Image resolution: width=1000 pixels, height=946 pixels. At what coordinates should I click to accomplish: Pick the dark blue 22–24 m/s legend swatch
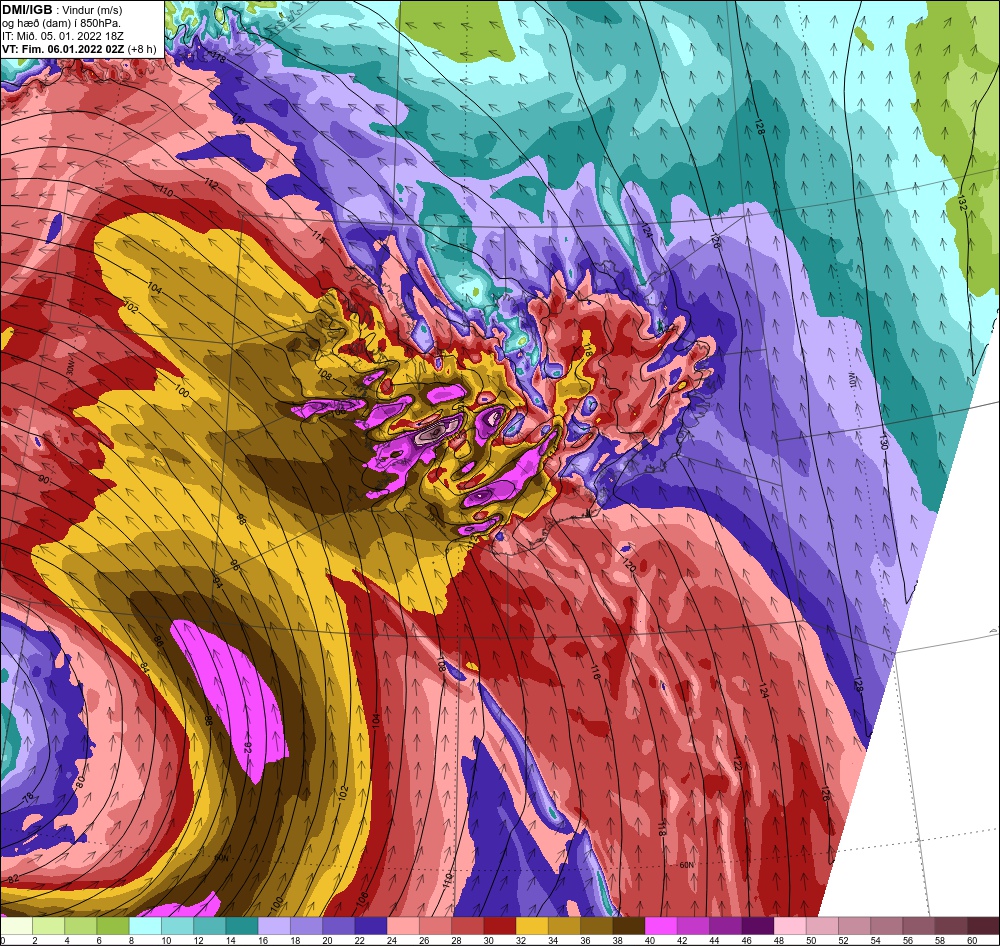click(371, 926)
